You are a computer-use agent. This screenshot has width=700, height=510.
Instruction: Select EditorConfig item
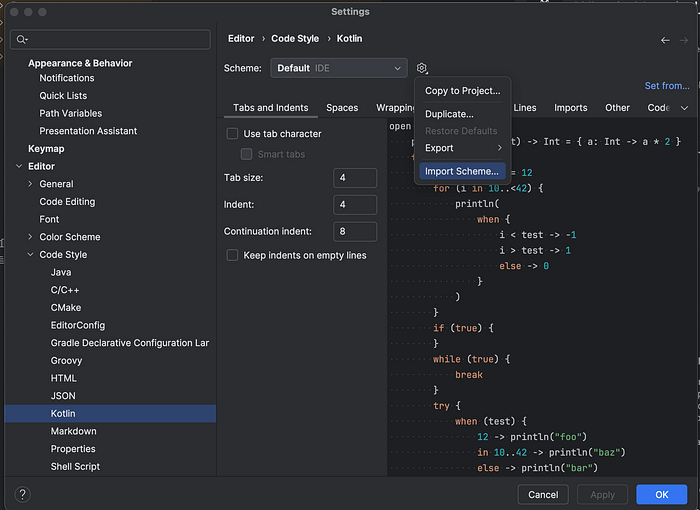click(x=78, y=325)
